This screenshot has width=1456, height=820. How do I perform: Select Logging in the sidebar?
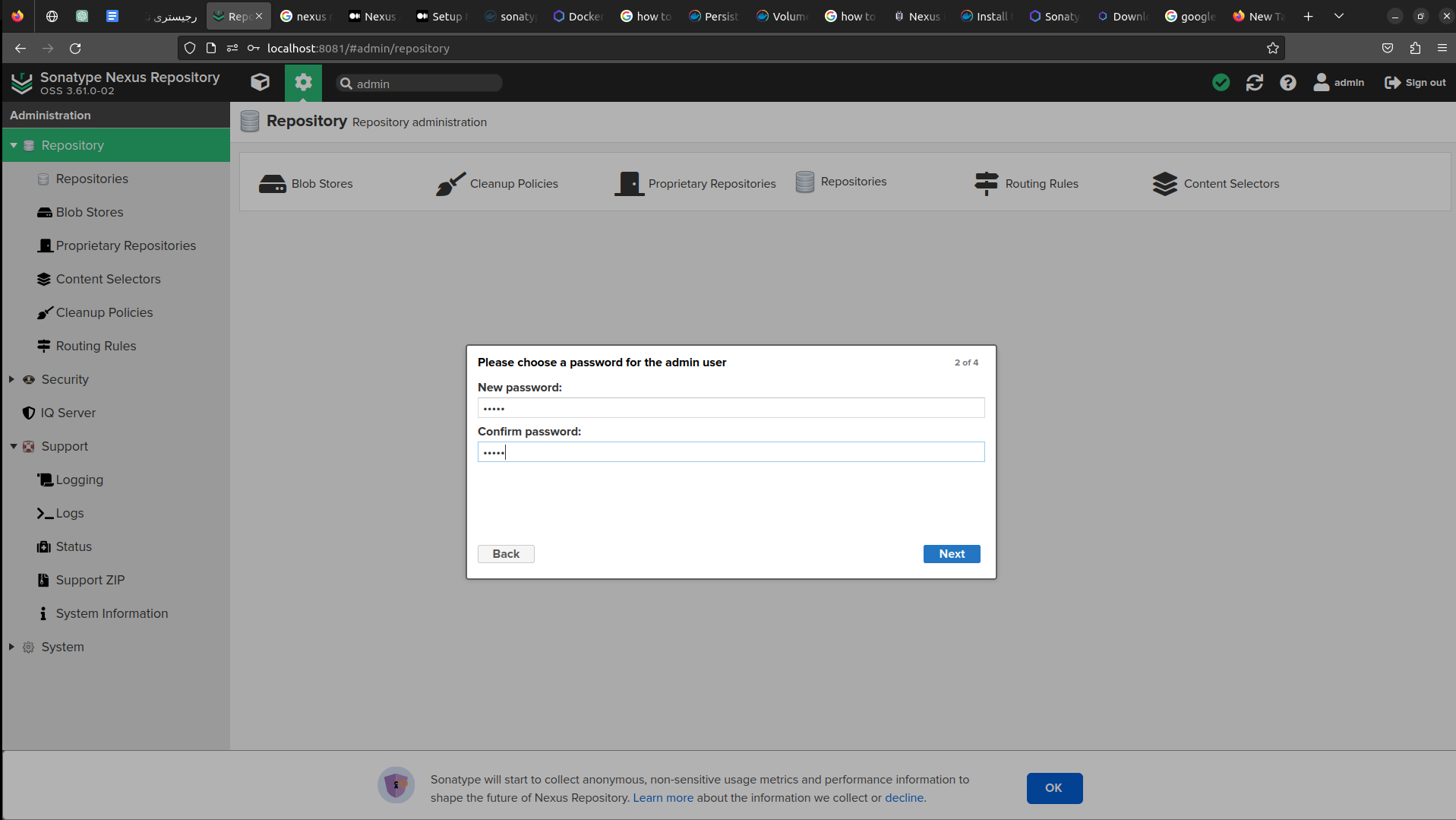coord(79,480)
